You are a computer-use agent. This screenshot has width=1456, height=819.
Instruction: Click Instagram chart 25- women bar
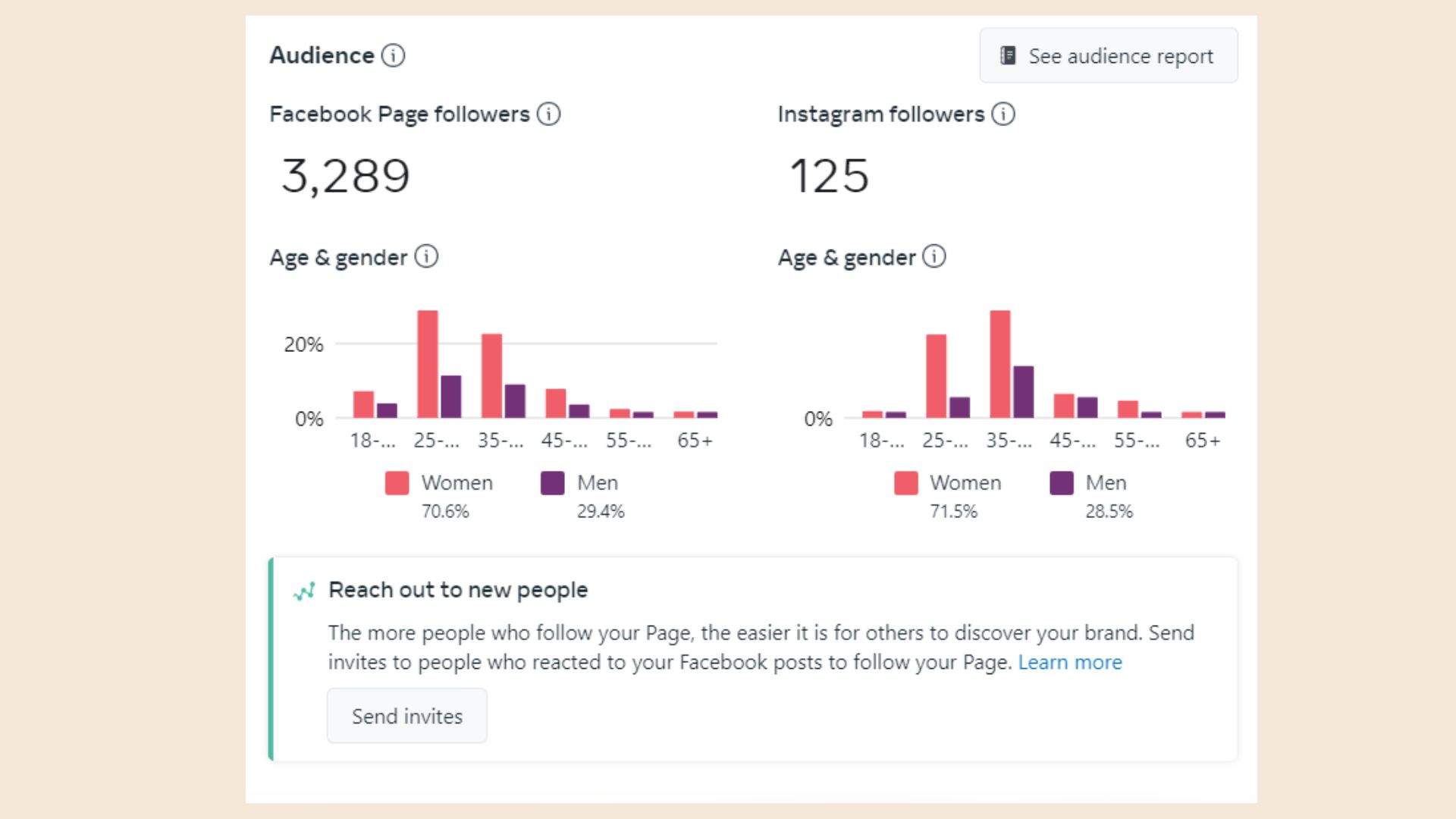936,376
